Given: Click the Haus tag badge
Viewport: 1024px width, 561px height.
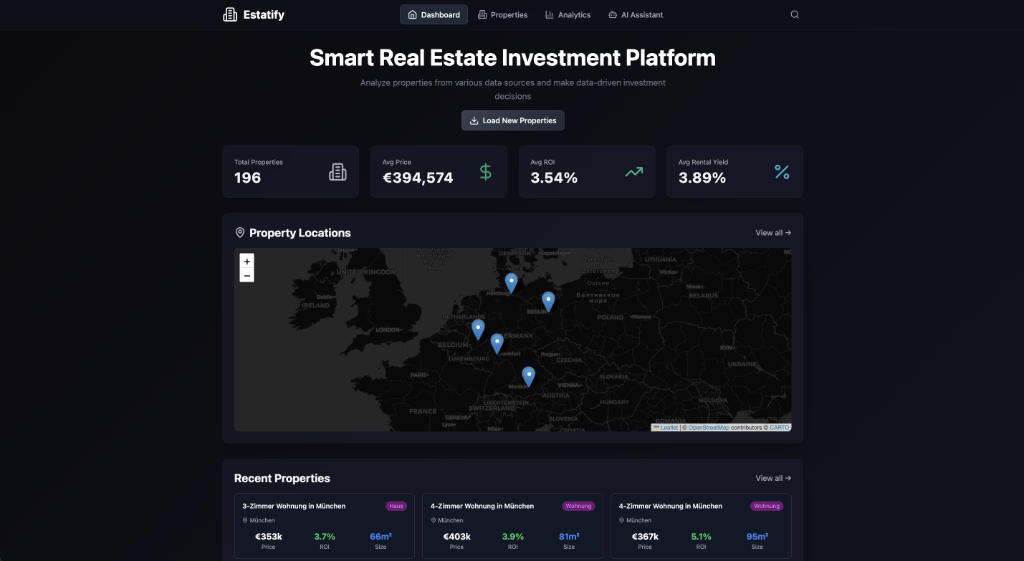Looking at the screenshot, I should click(396, 505).
